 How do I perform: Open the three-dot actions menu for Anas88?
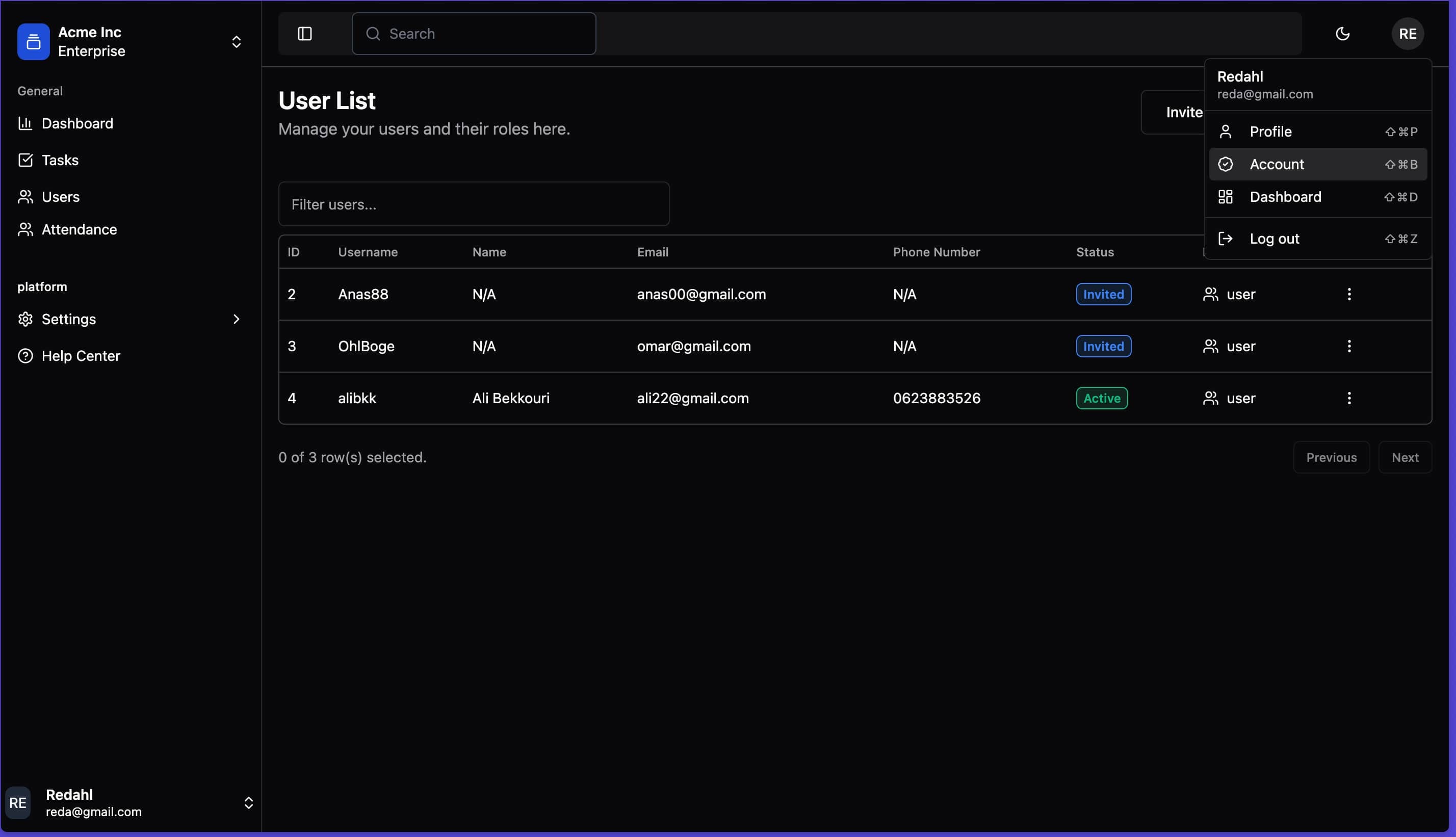tap(1349, 294)
